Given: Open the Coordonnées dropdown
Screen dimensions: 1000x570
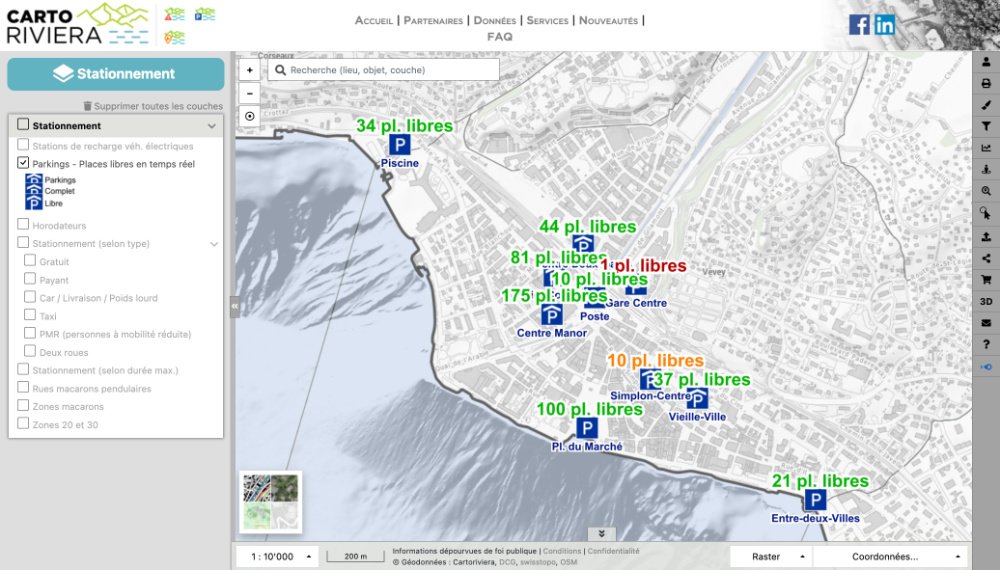Looking at the screenshot, I should [890, 556].
